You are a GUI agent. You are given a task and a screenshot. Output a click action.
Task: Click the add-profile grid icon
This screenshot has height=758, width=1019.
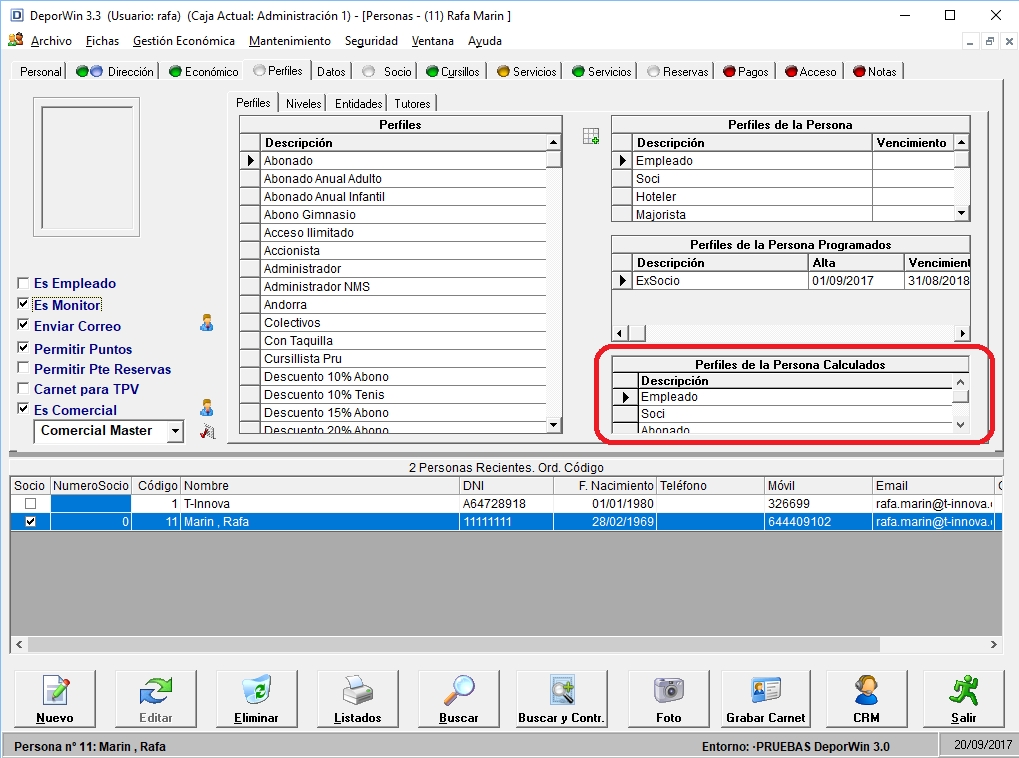coord(591,137)
